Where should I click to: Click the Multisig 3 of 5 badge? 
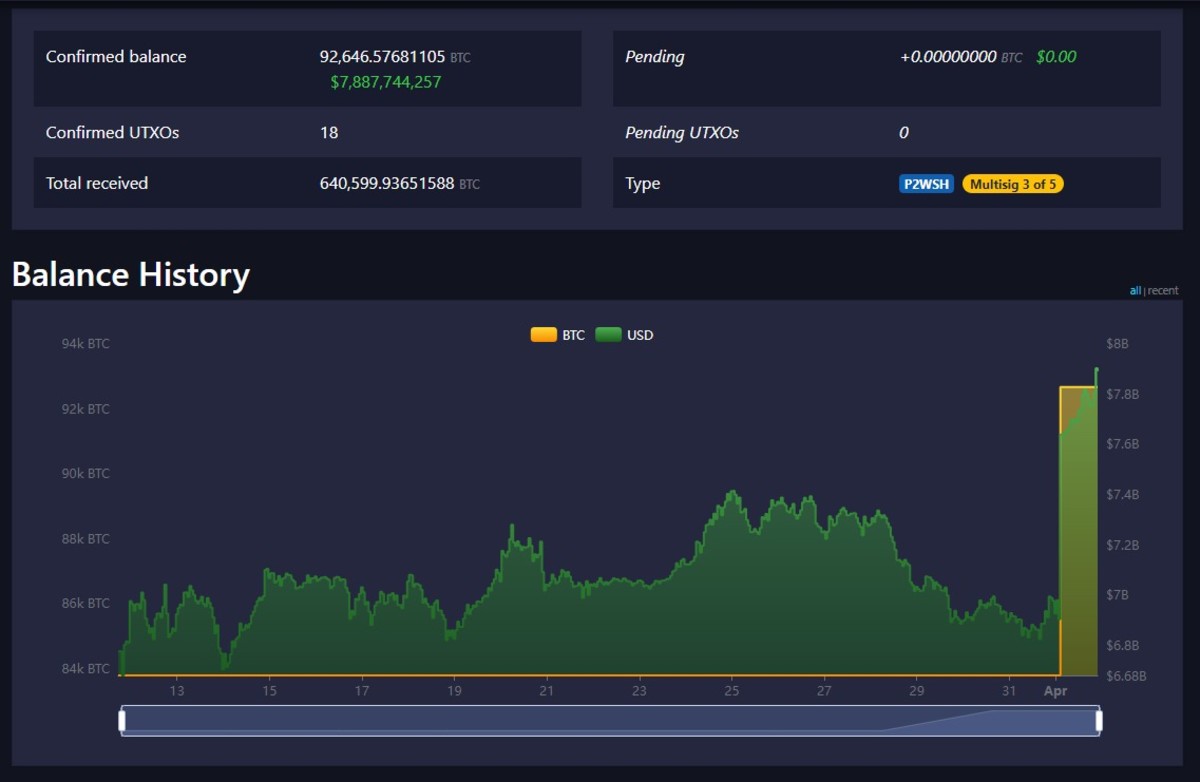tap(1012, 184)
